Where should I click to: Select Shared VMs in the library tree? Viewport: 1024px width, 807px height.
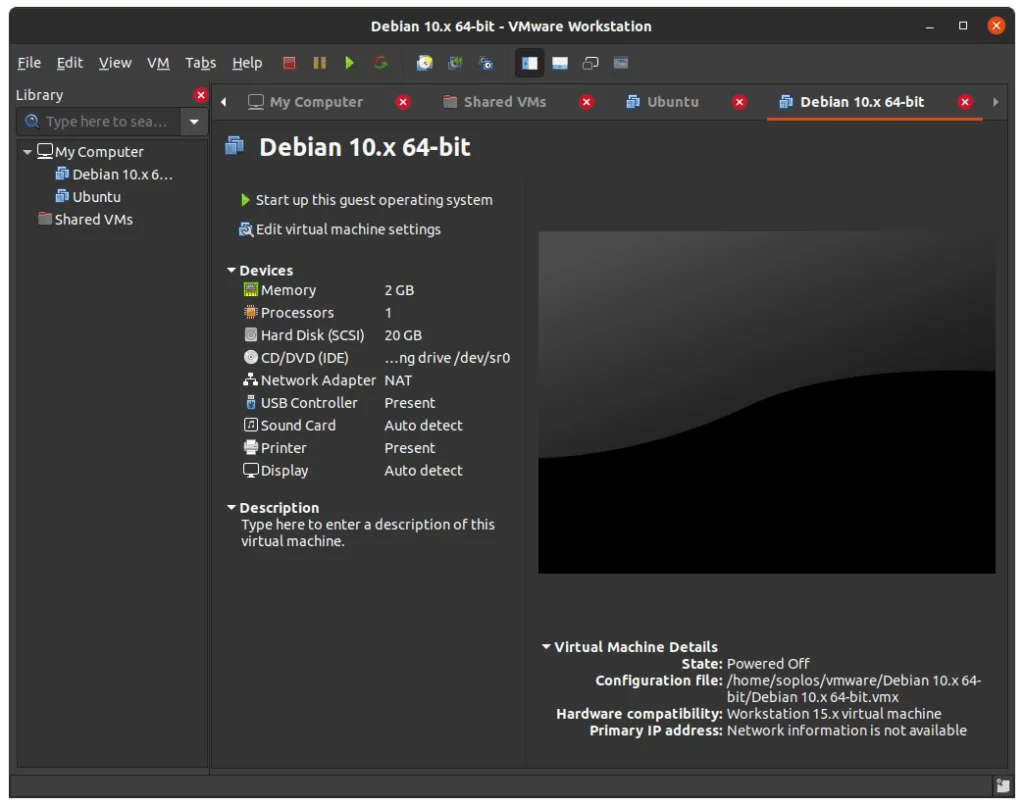tap(86, 219)
